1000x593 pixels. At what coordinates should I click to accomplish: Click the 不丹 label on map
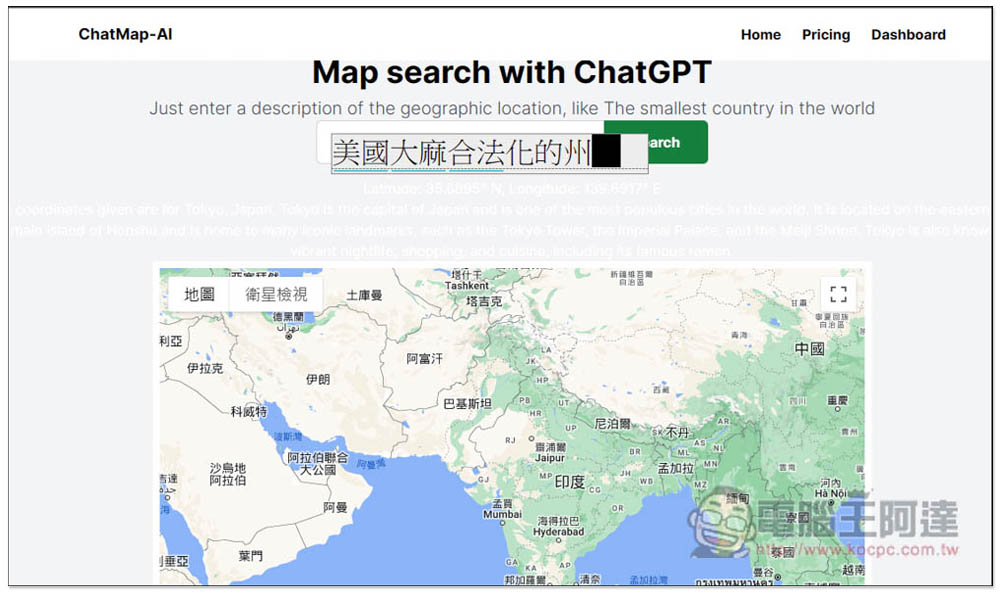tap(677, 432)
